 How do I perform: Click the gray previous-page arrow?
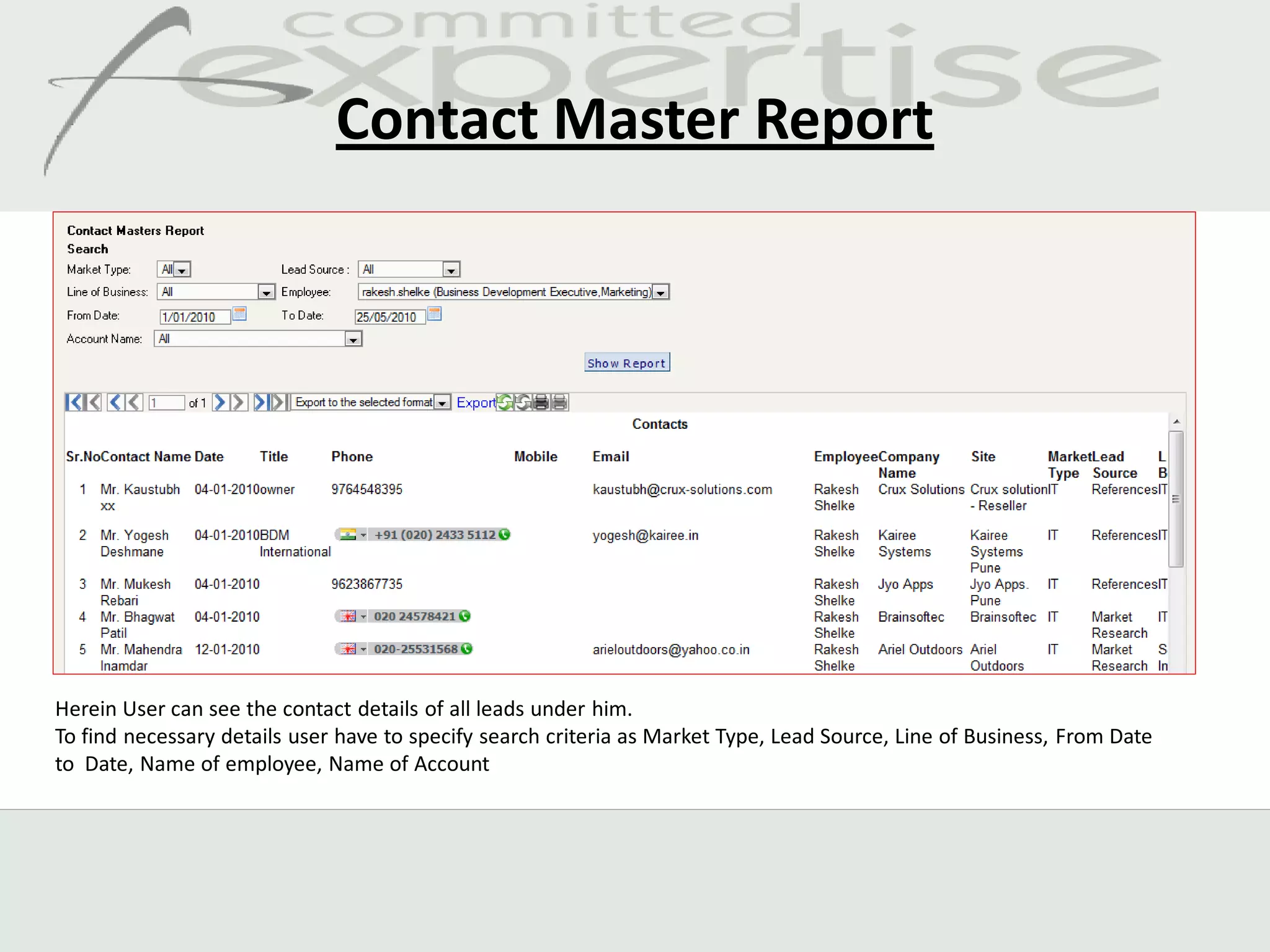(x=134, y=402)
